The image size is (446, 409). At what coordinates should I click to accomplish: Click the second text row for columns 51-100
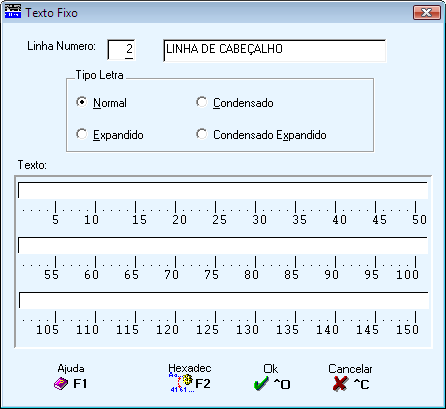pyautogui.click(x=223, y=246)
